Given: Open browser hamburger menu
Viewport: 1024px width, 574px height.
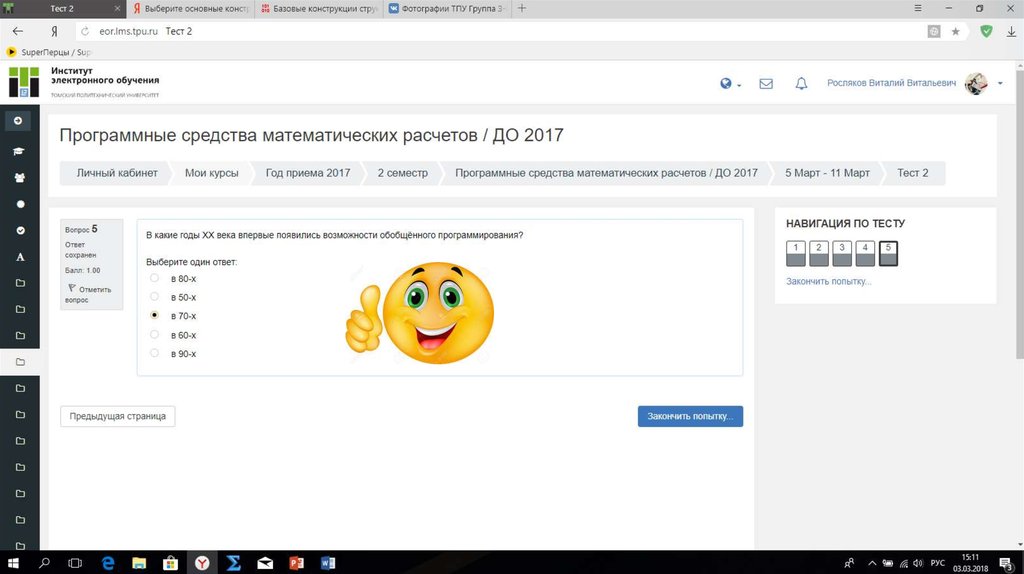Looking at the screenshot, I should tap(918, 8).
